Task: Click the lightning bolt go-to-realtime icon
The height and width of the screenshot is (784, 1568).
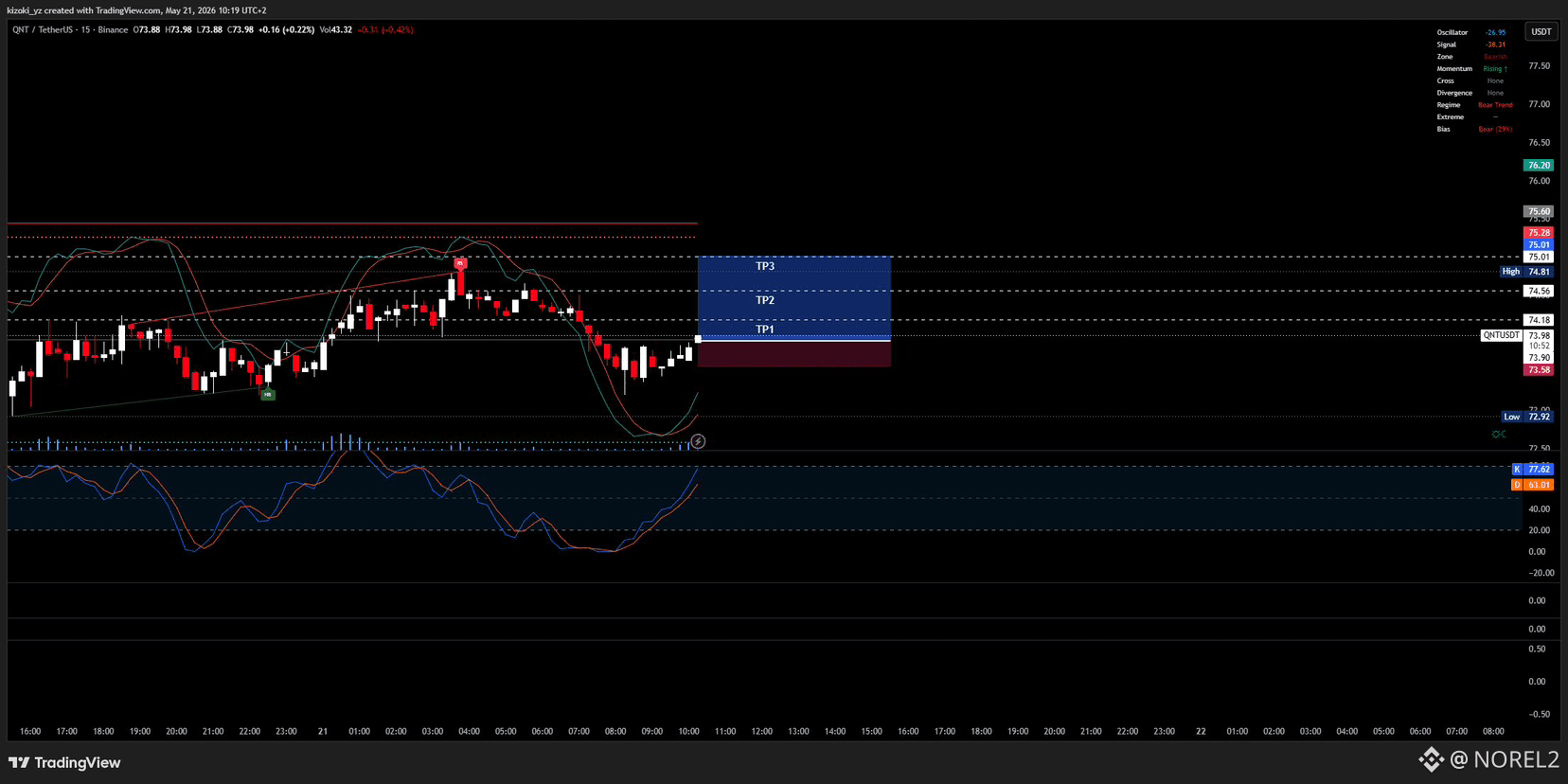Action: click(x=698, y=441)
